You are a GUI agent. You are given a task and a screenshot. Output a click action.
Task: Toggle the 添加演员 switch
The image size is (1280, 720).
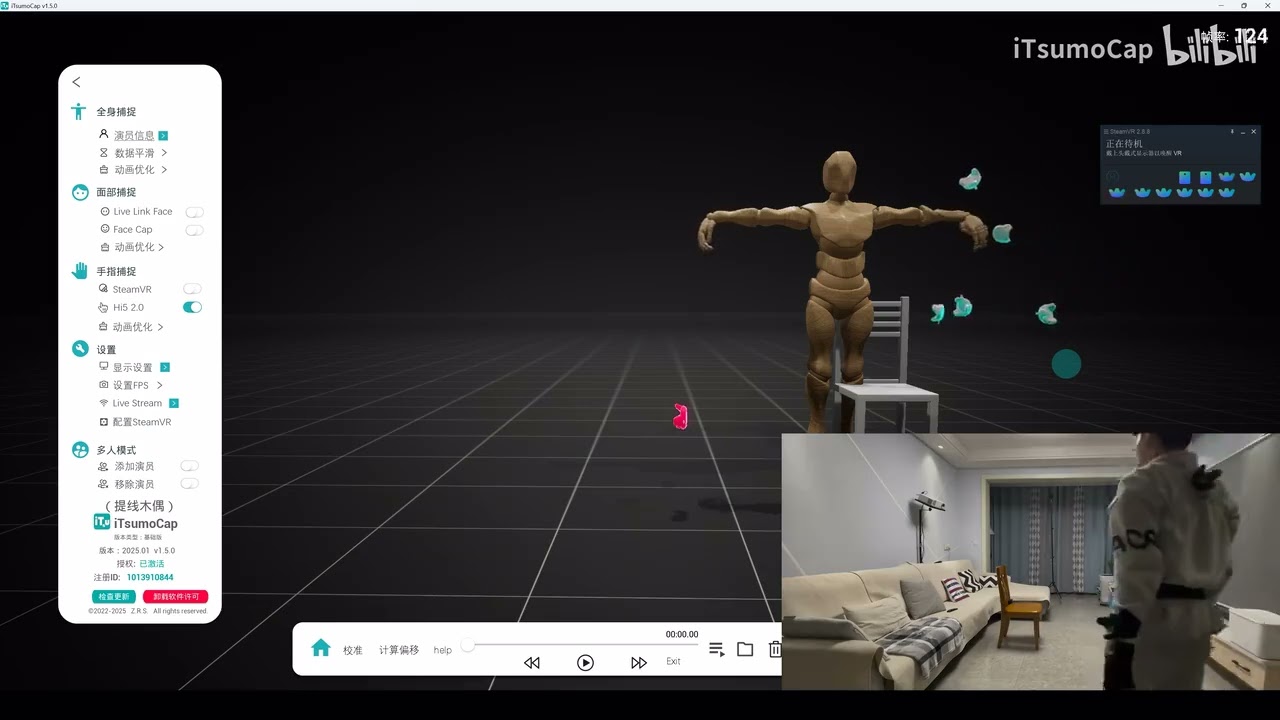click(x=189, y=466)
